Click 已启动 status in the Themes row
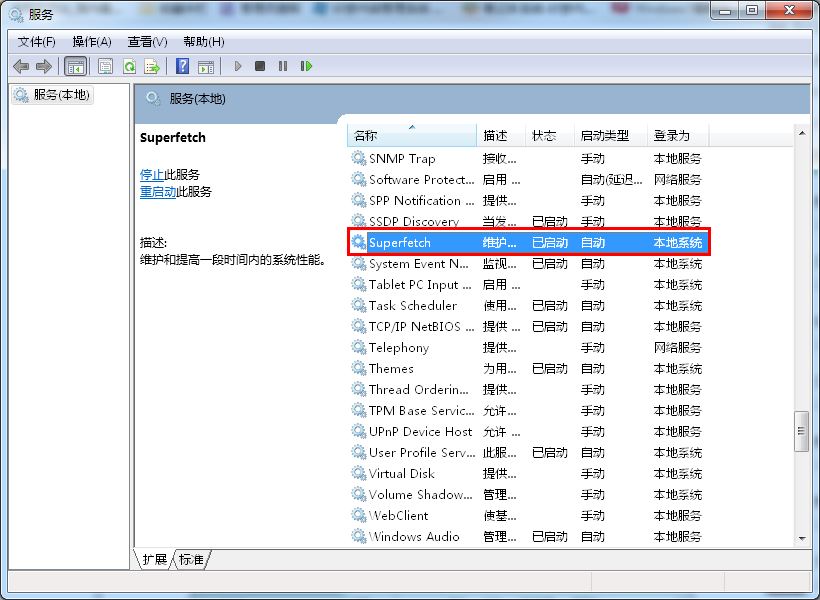 pyautogui.click(x=550, y=369)
